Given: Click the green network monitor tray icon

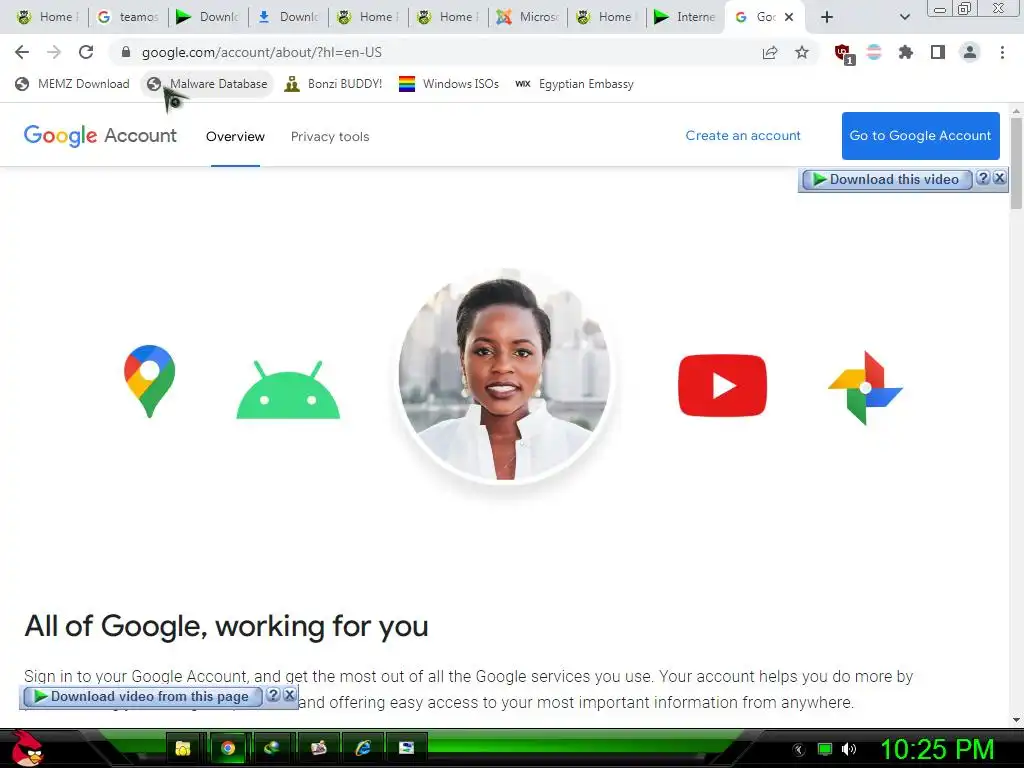Looking at the screenshot, I should coord(825,749).
